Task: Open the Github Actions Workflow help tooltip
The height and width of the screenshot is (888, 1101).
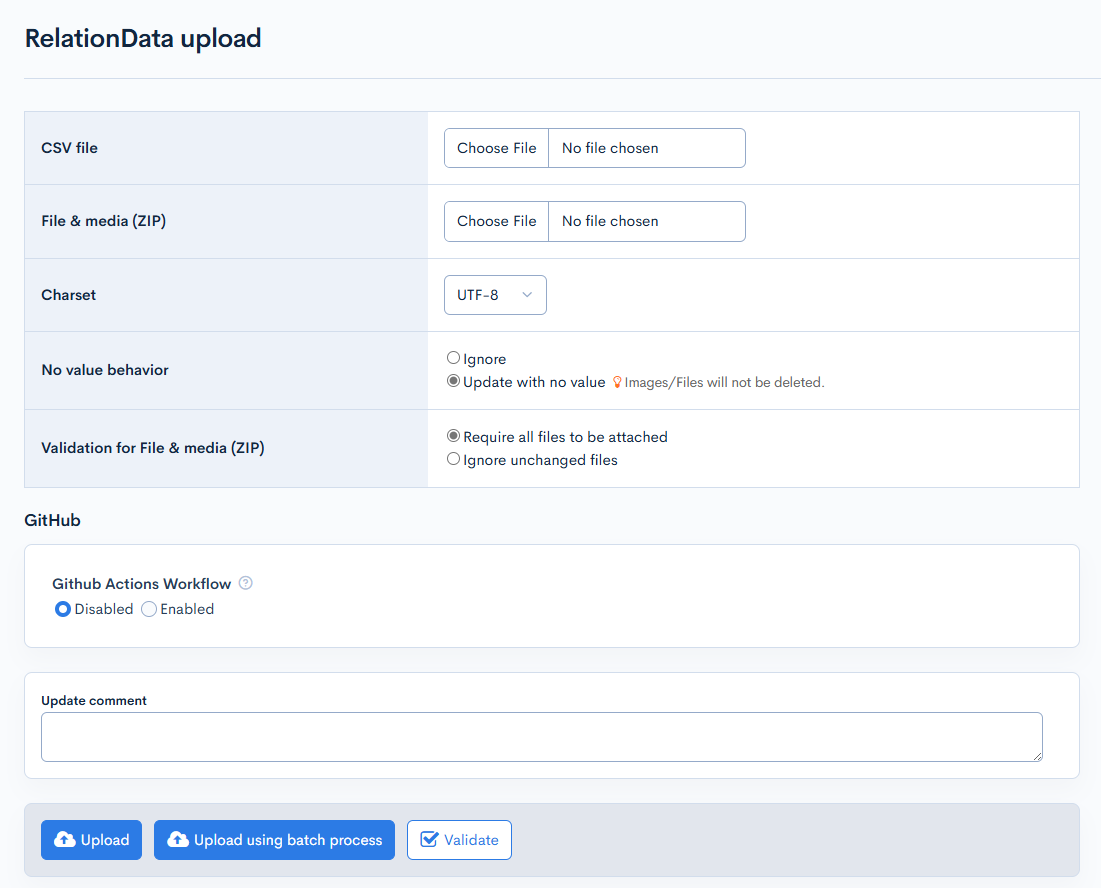Action: click(245, 583)
